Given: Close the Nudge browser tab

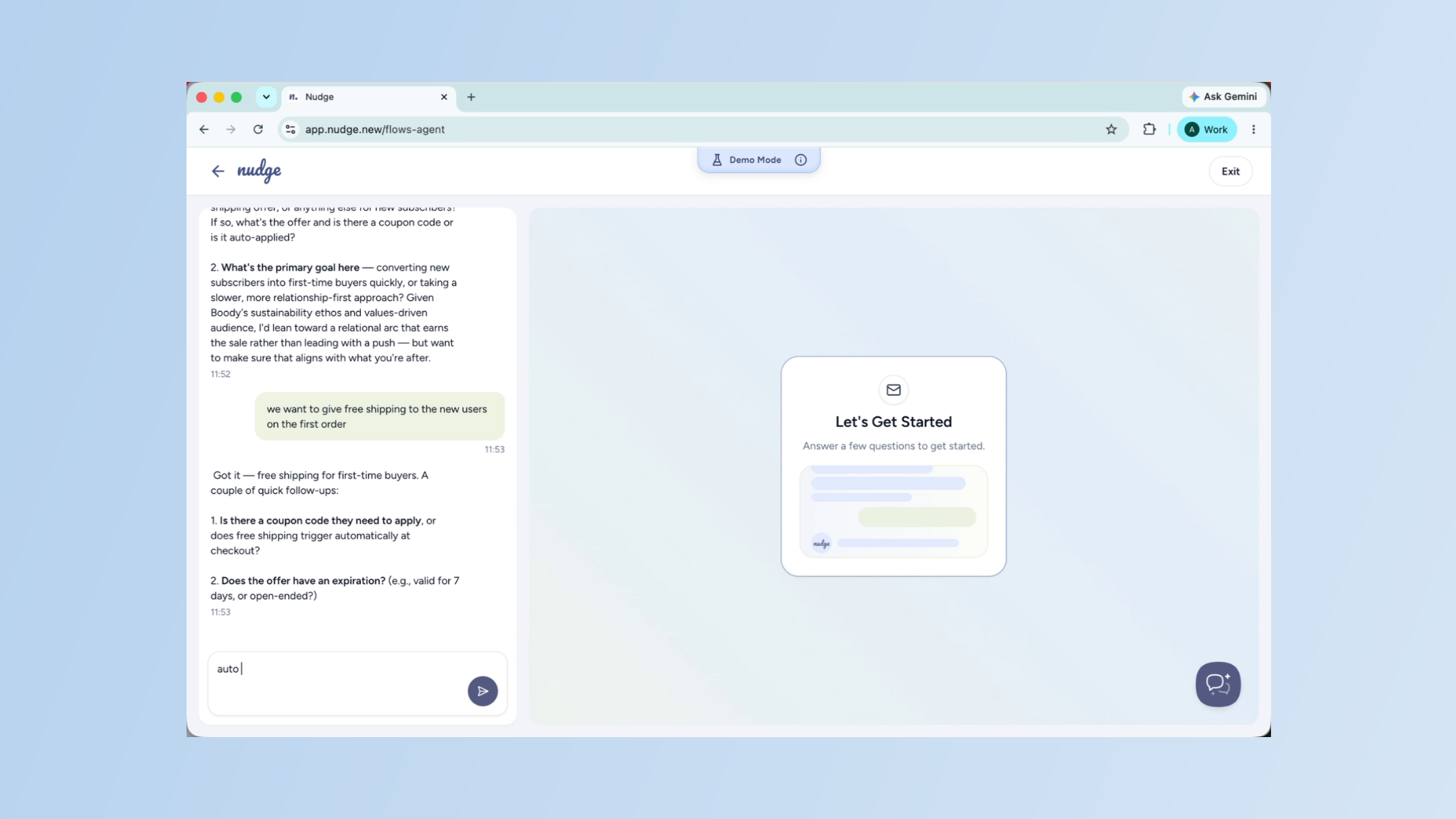Looking at the screenshot, I should click(444, 97).
